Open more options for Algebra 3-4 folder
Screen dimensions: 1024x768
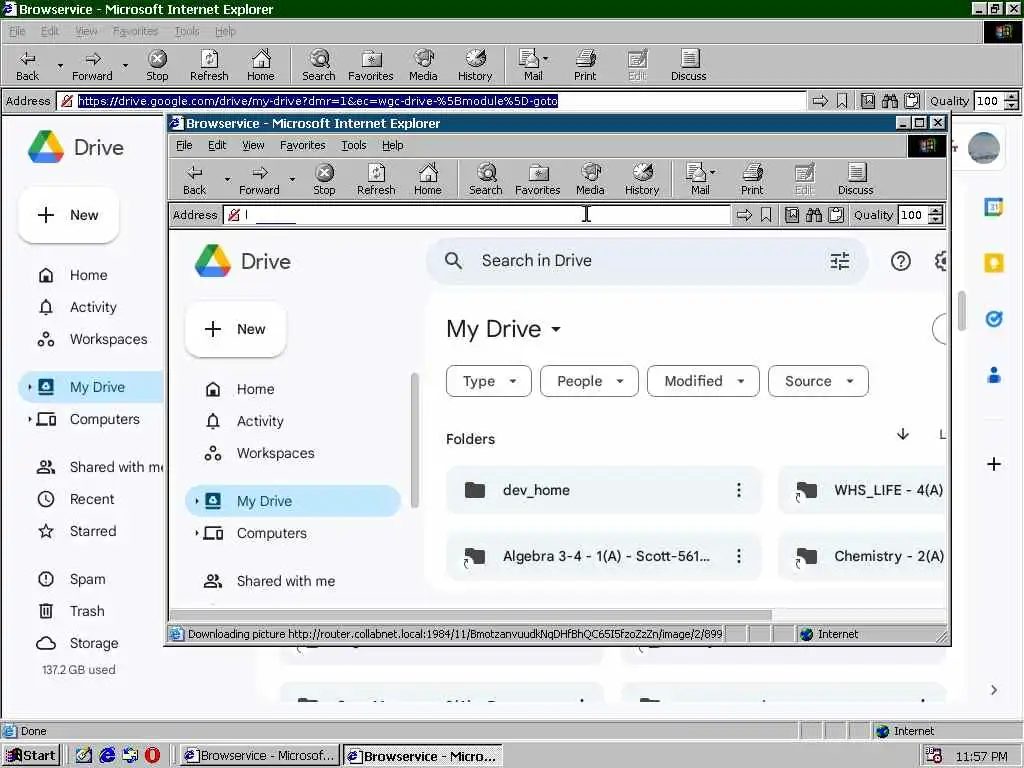pyautogui.click(x=739, y=556)
